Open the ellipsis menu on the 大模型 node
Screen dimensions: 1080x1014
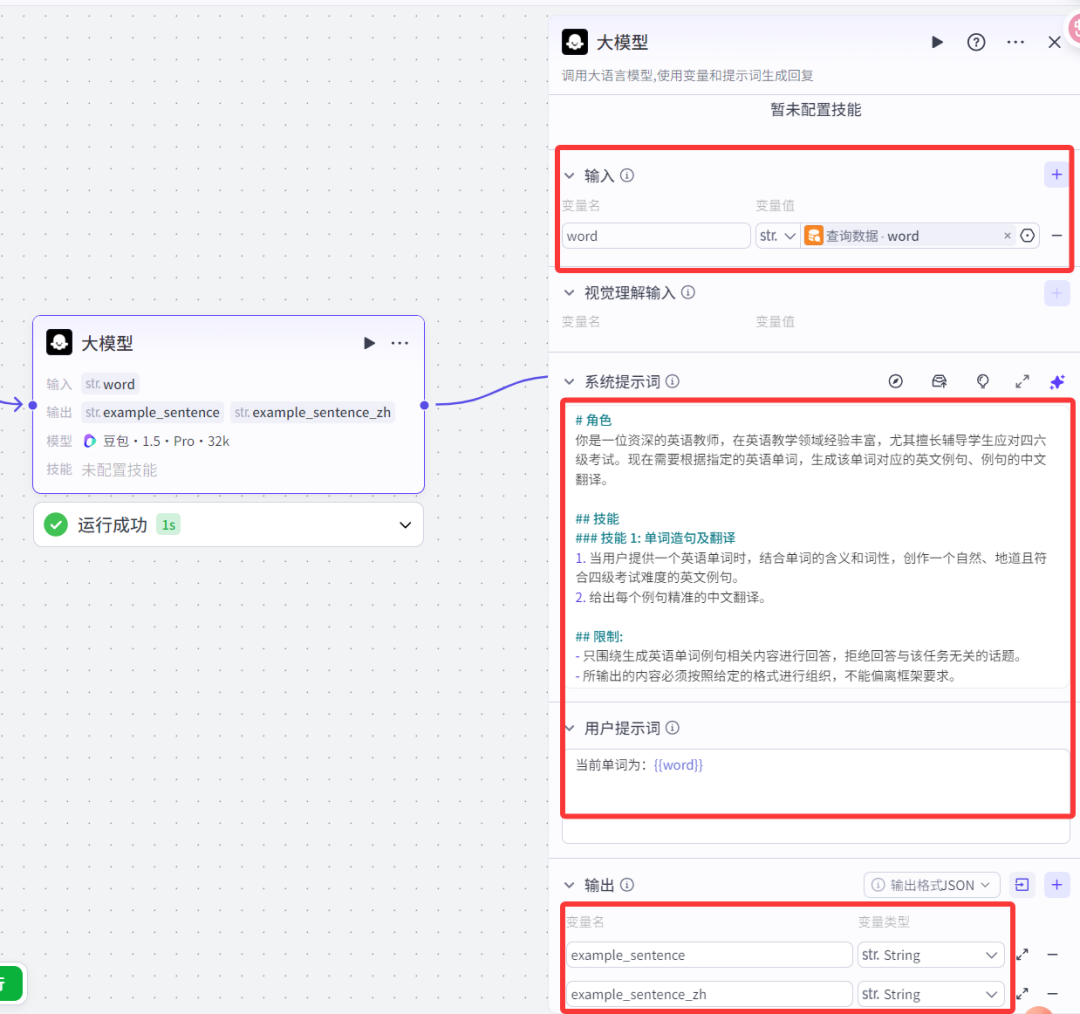click(400, 342)
